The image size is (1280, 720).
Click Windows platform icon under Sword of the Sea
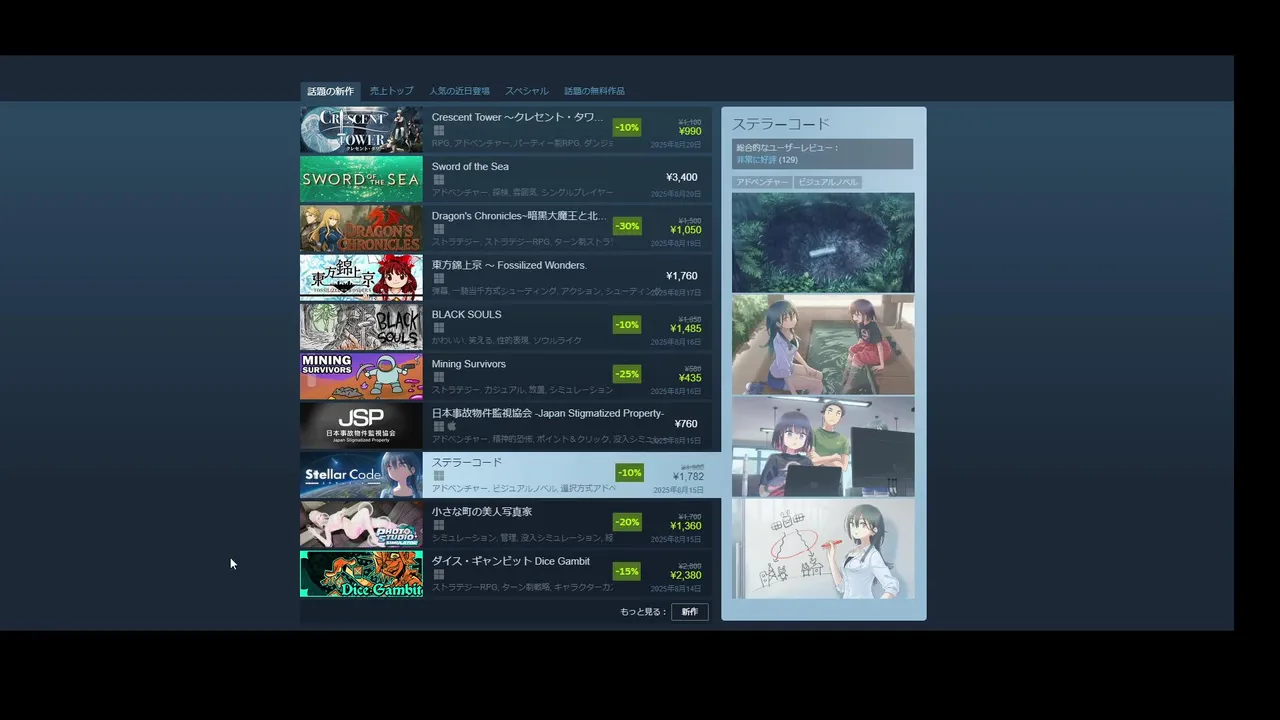point(438,180)
